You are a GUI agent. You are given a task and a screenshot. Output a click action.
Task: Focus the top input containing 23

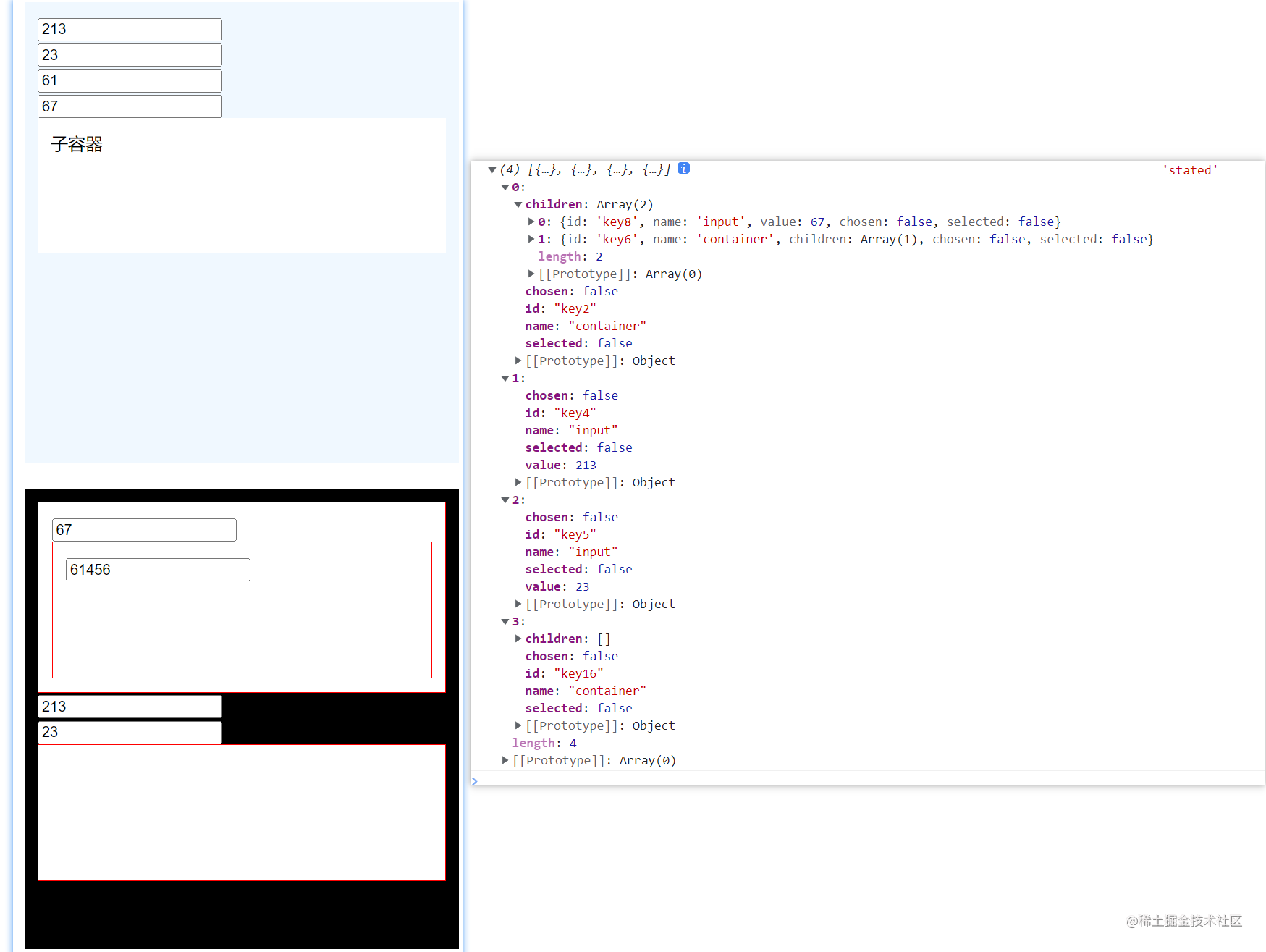pos(130,55)
